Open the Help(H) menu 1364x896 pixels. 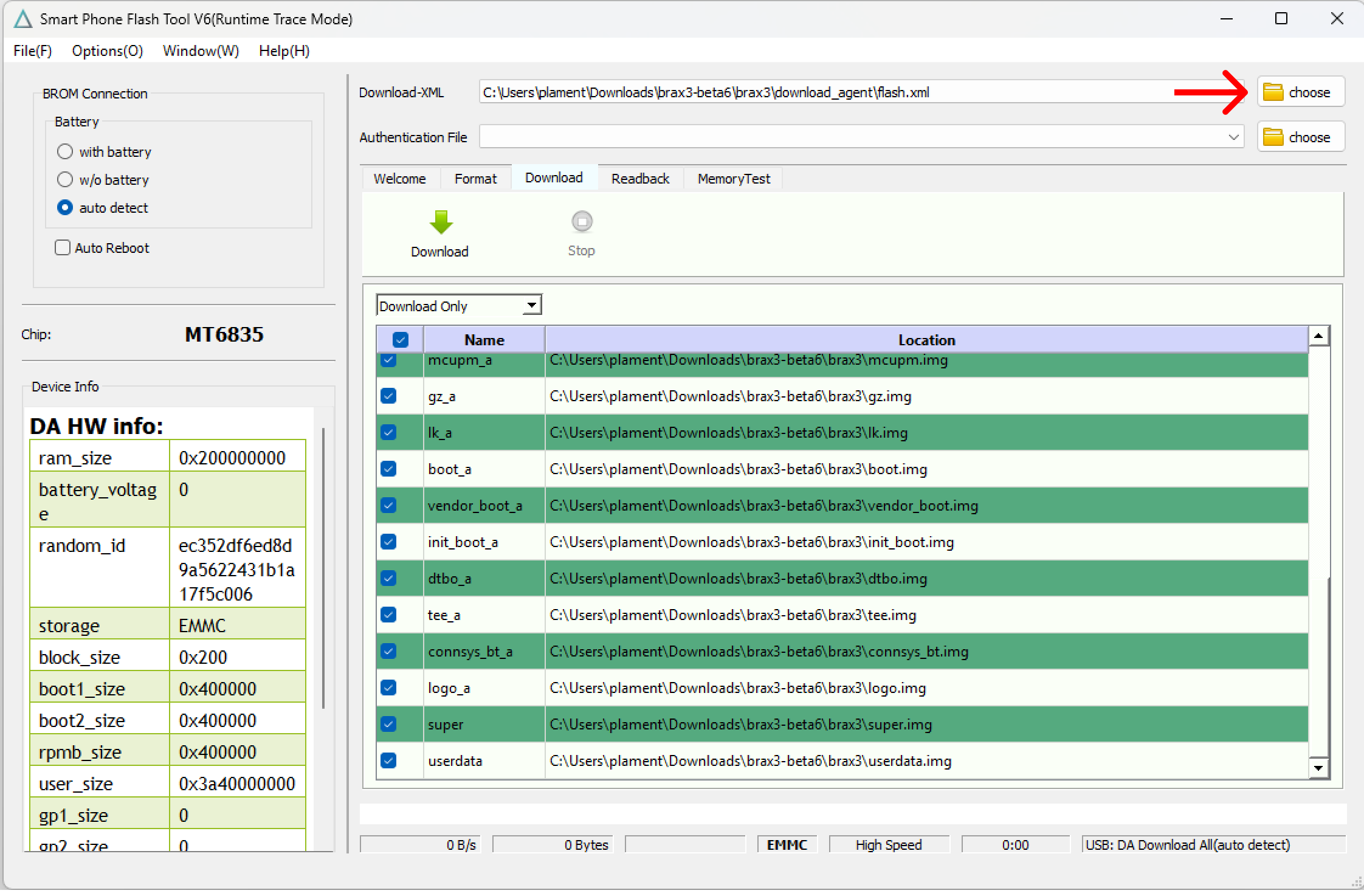284,51
